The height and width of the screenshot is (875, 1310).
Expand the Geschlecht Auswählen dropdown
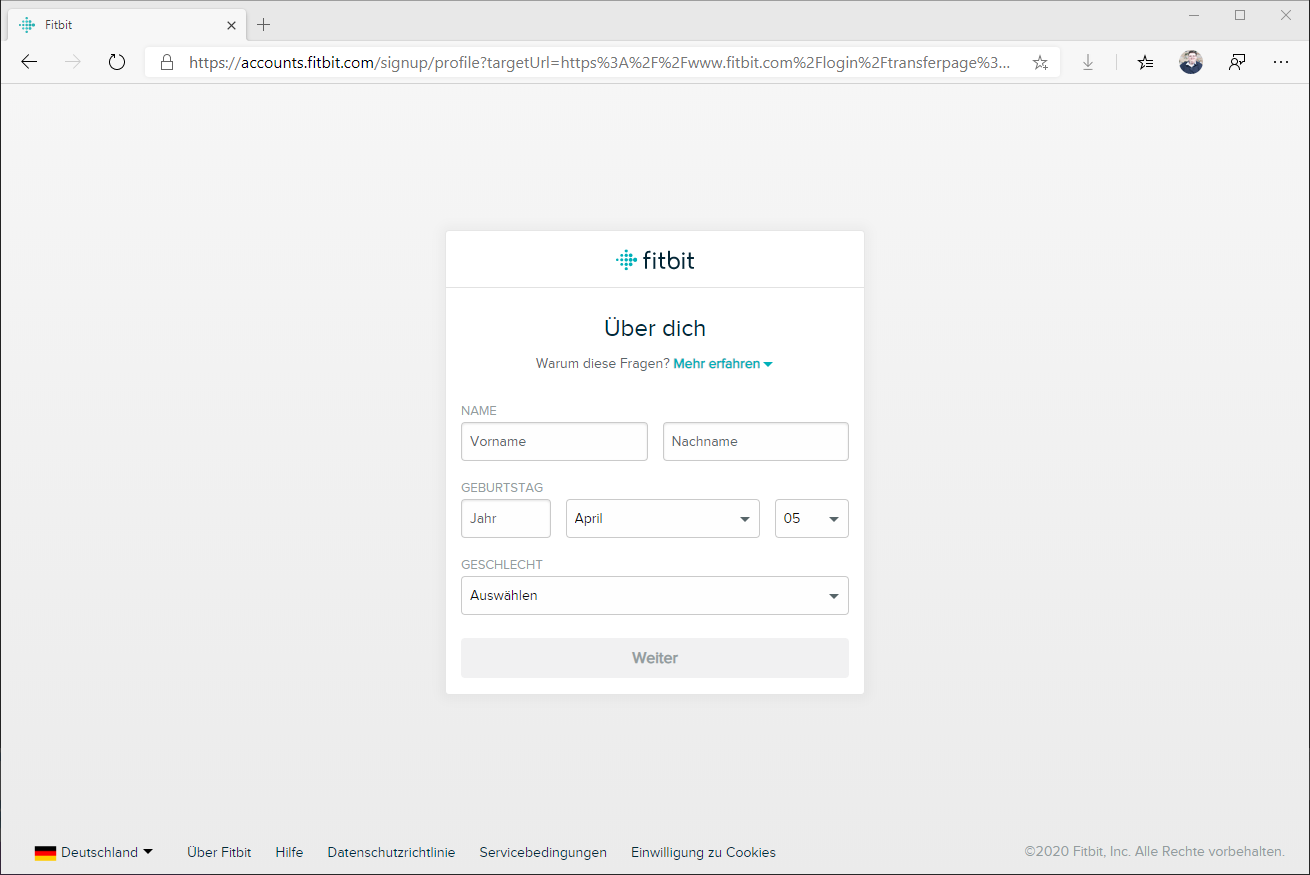(x=654, y=596)
